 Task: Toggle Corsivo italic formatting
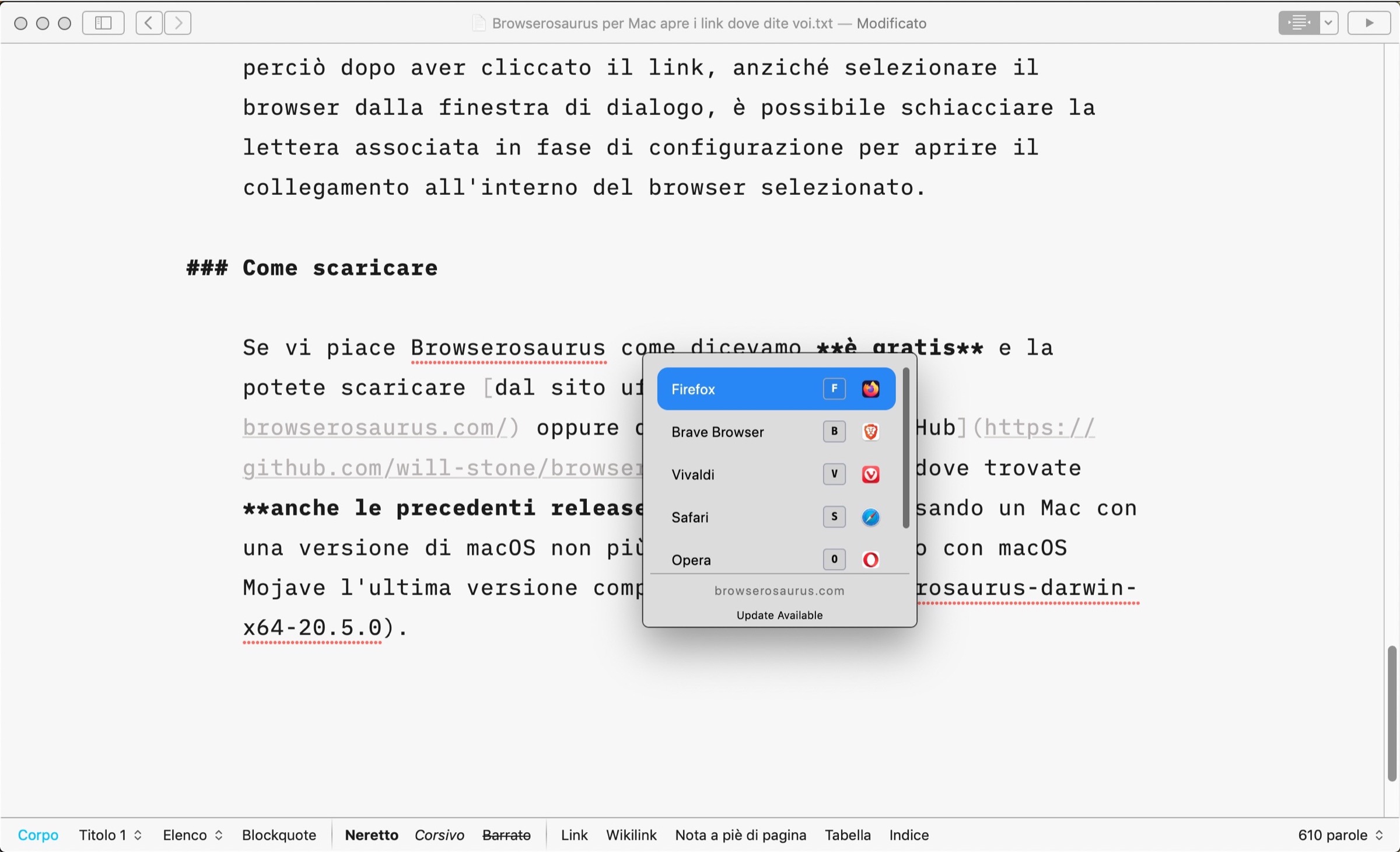tap(439, 835)
